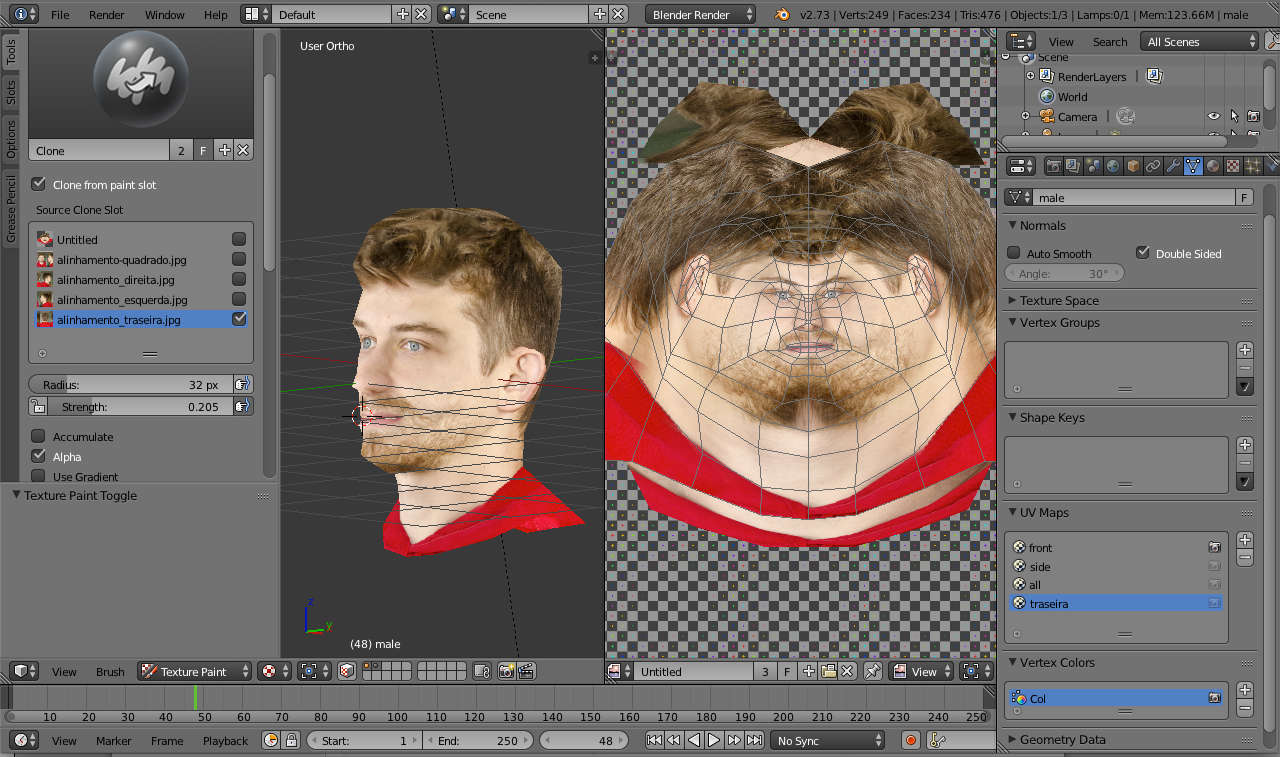The height and width of the screenshot is (757, 1280).
Task: Open the Particles properties tab (sparkles icon)
Action: tap(1252, 166)
